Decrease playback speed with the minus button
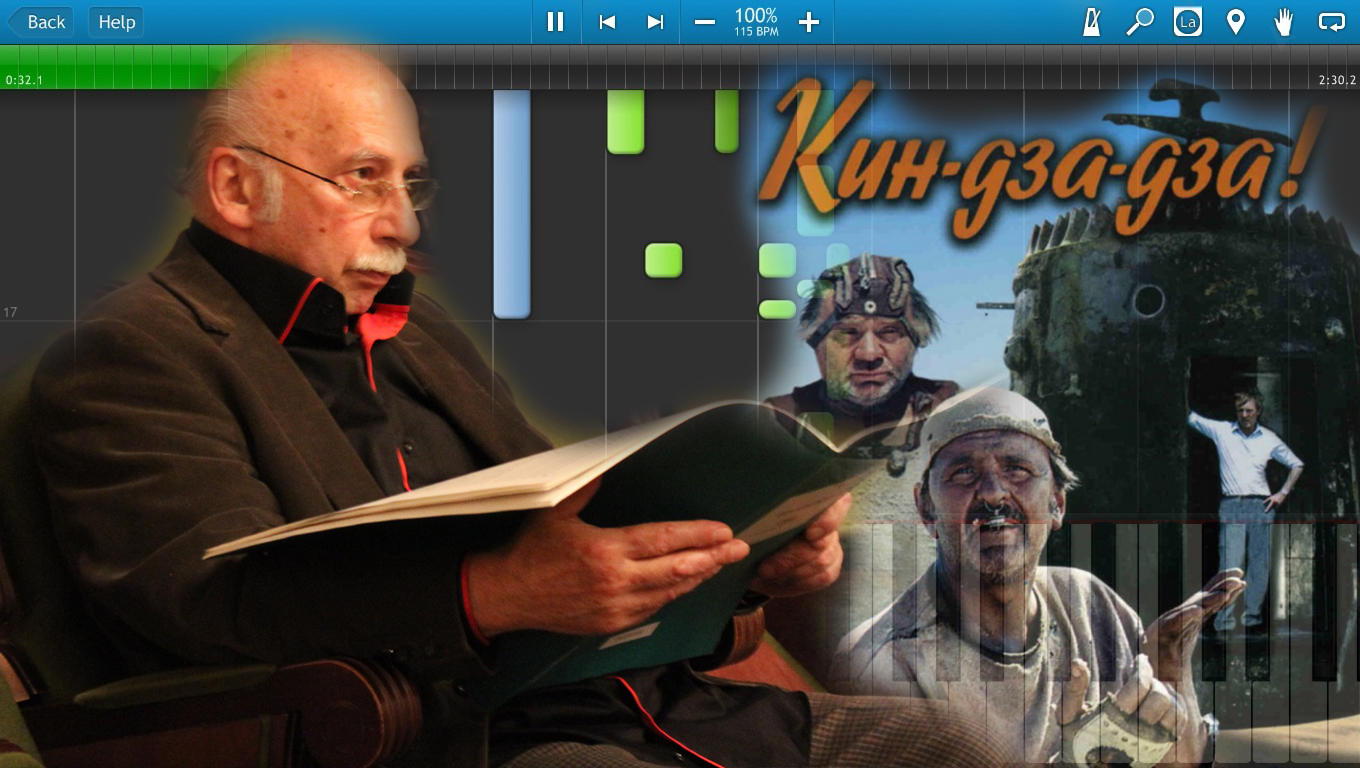1360x768 pixels. [705, 22]
